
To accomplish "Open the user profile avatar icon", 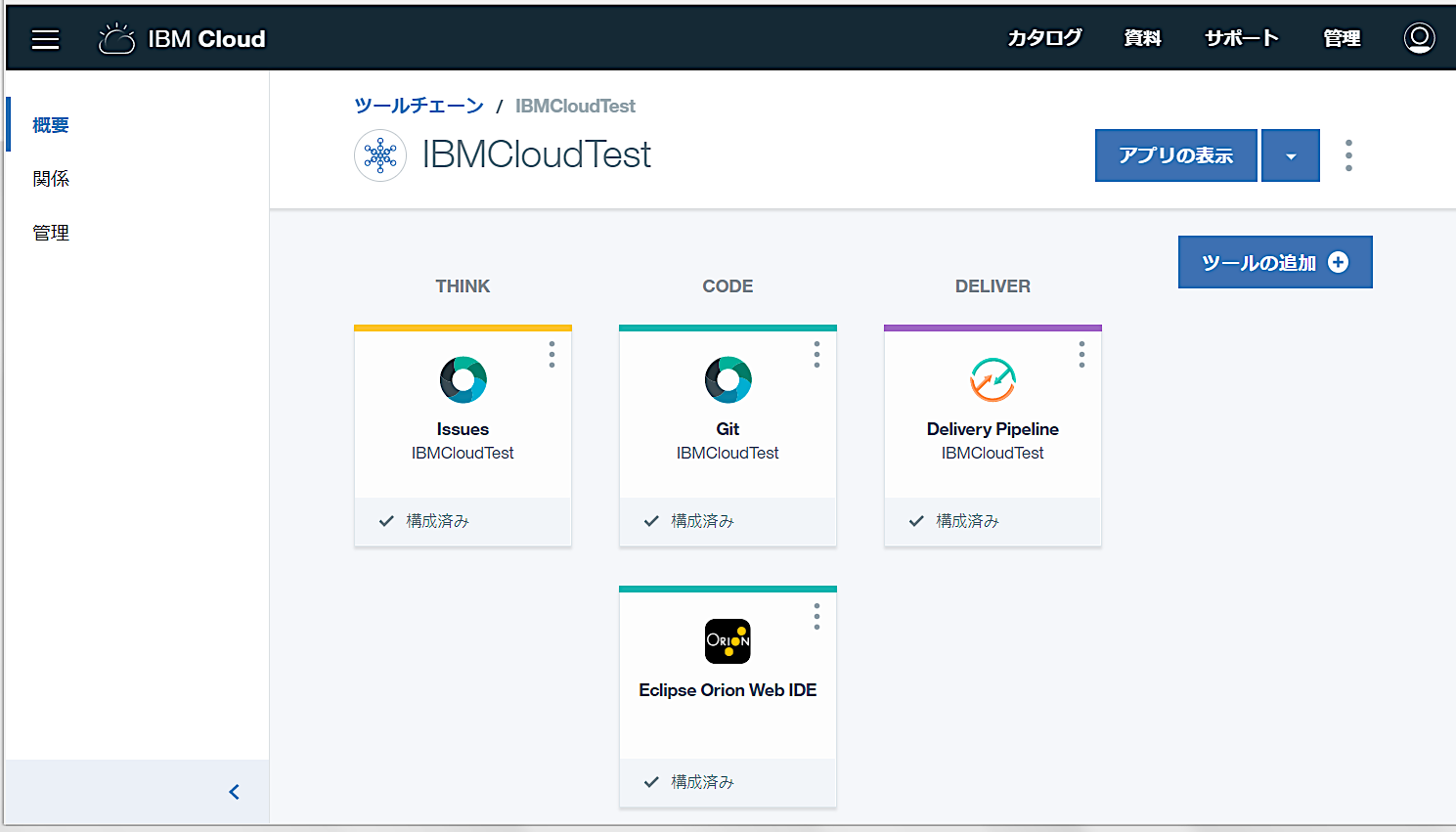I will point(1419,38).
